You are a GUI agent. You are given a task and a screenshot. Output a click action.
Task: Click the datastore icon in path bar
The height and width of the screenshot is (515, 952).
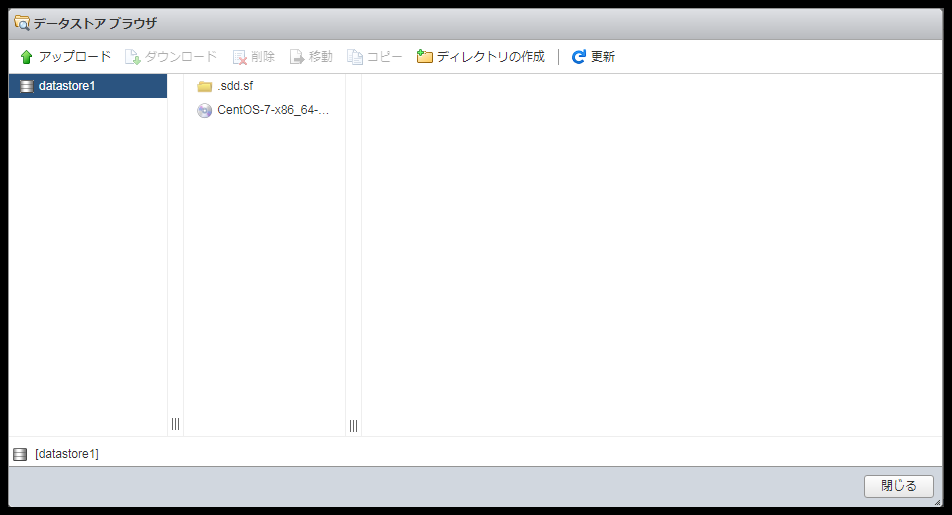[20, 454]
